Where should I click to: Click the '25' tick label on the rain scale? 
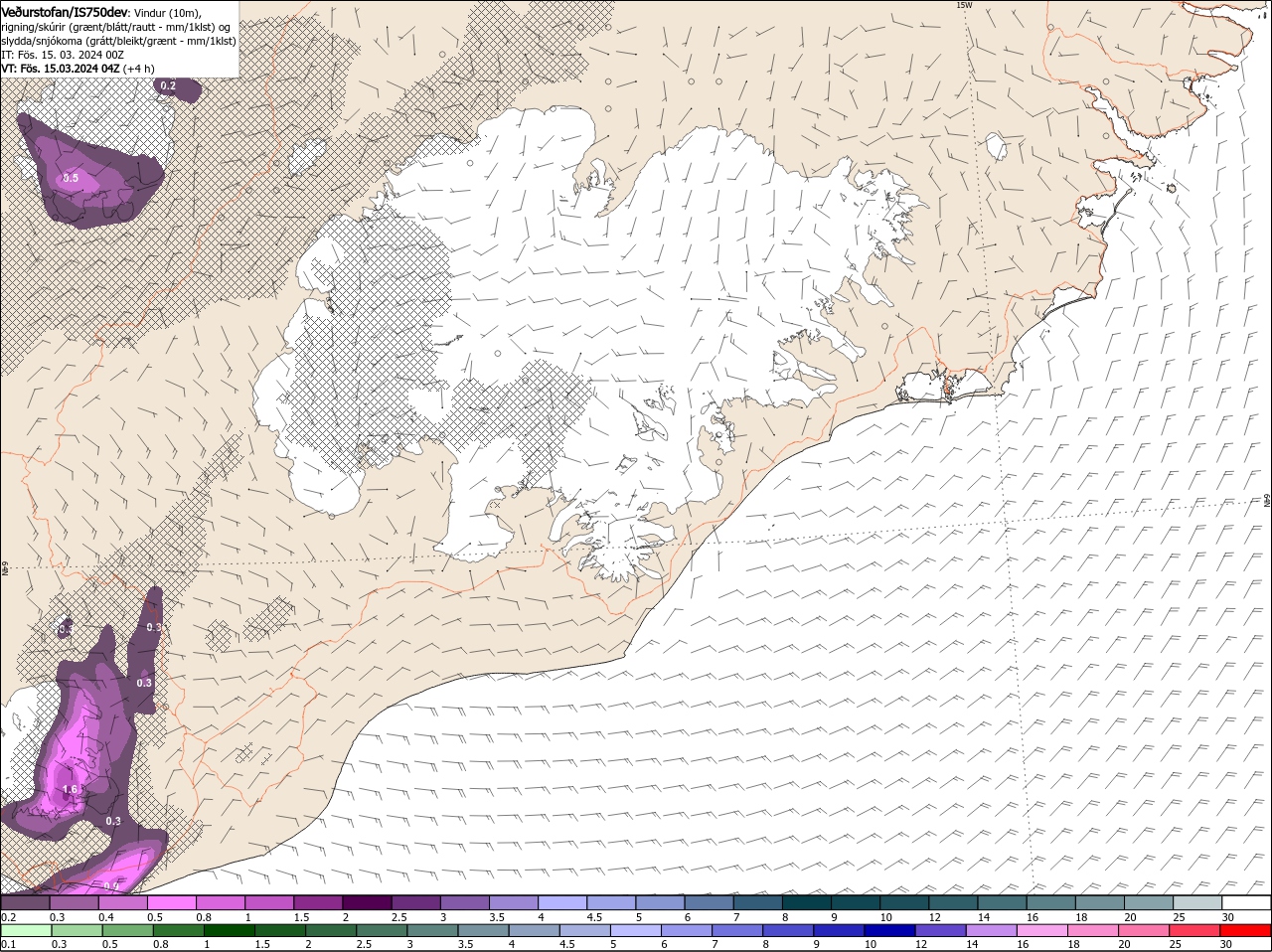1178,944
